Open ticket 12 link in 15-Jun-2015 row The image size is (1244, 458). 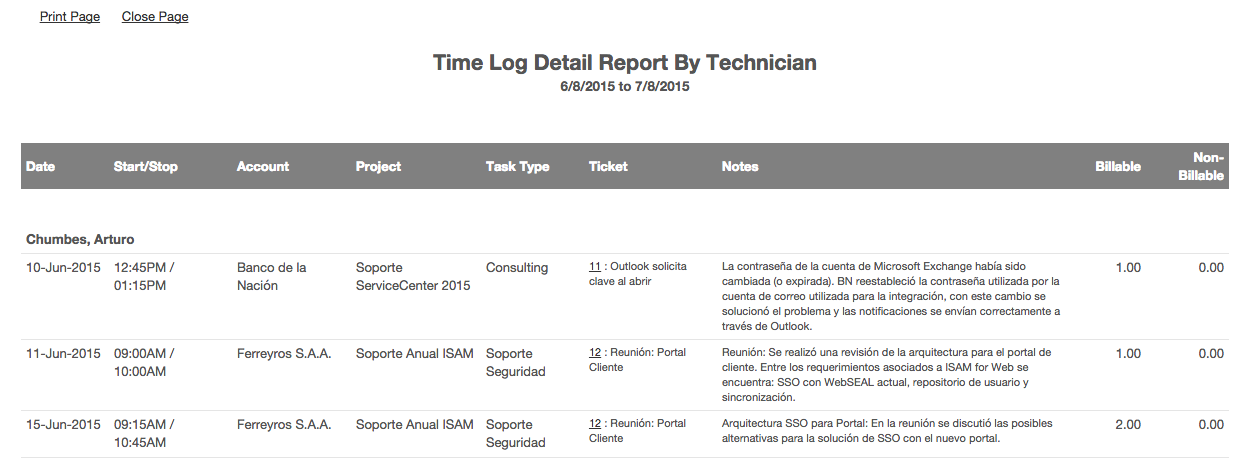(x=594, y=424)
